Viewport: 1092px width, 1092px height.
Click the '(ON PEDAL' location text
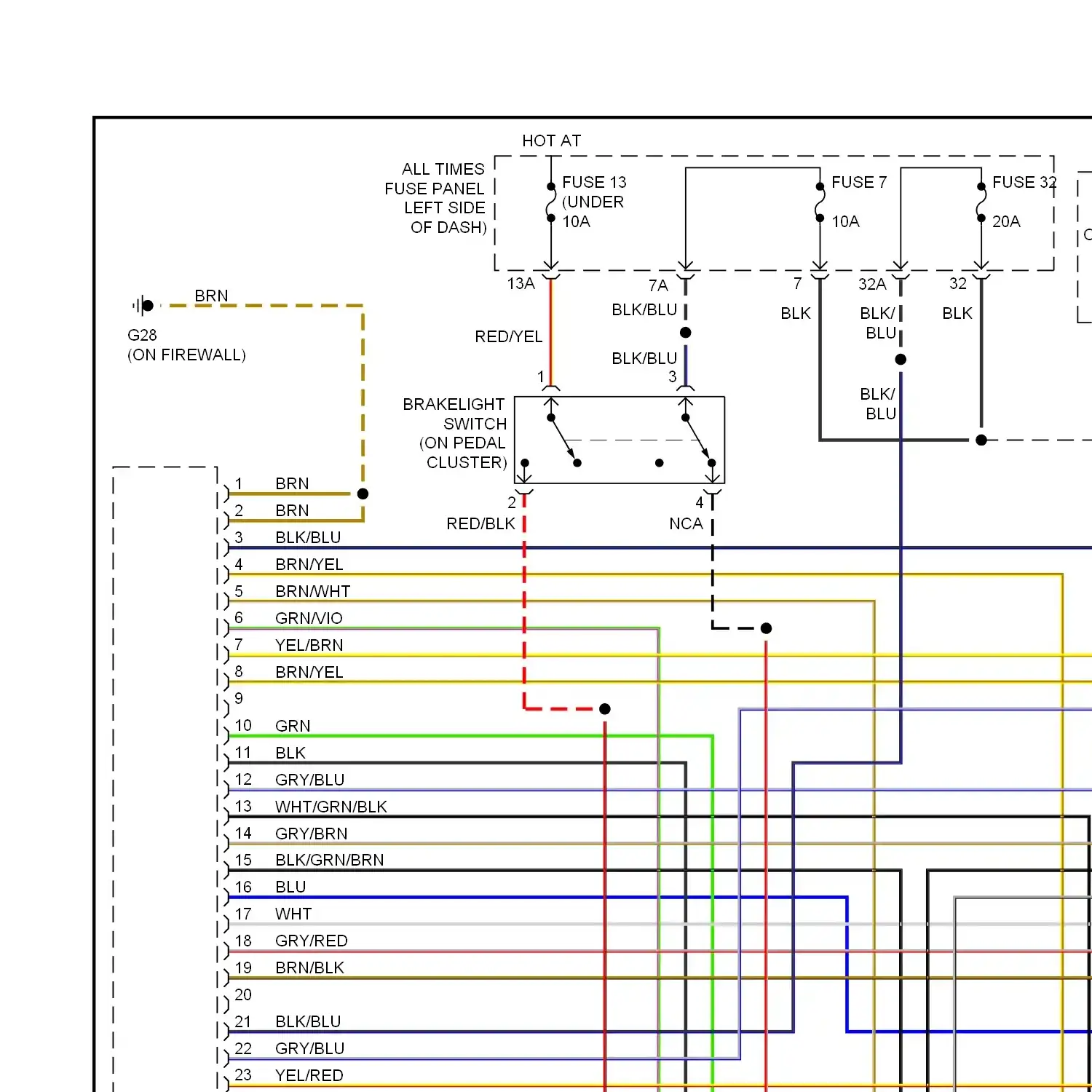click(462, 443)
